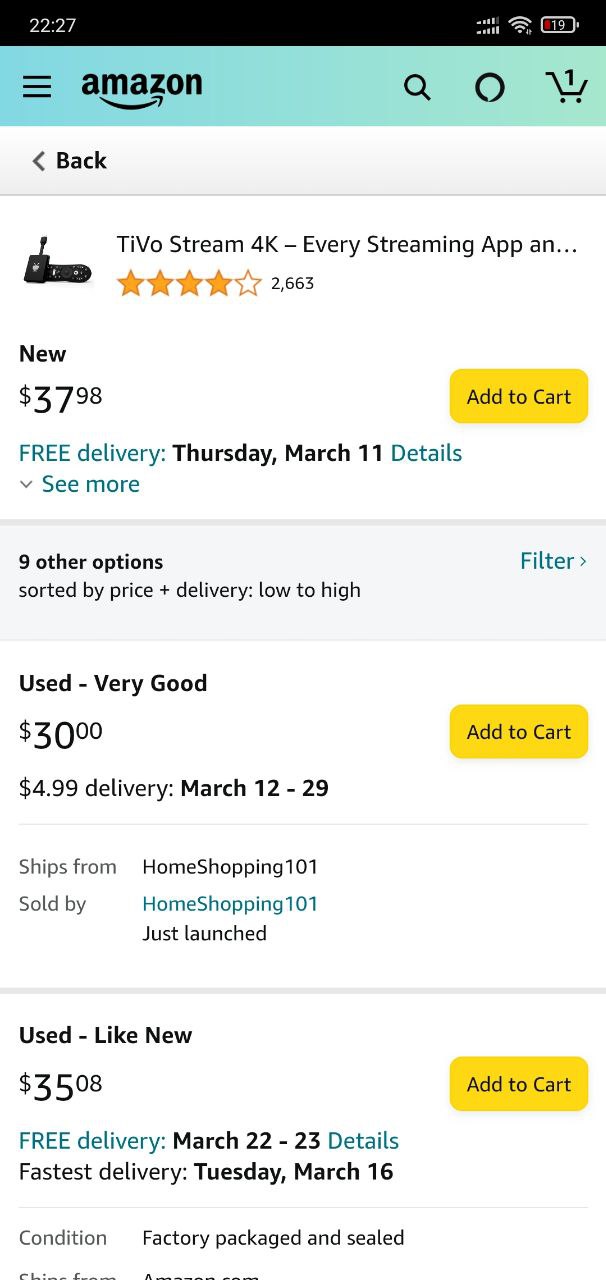The height and width of the screenshot is (1280, 606).
Task: Expand the See more section
Action: pyautogui.click(x=79, y=484)
